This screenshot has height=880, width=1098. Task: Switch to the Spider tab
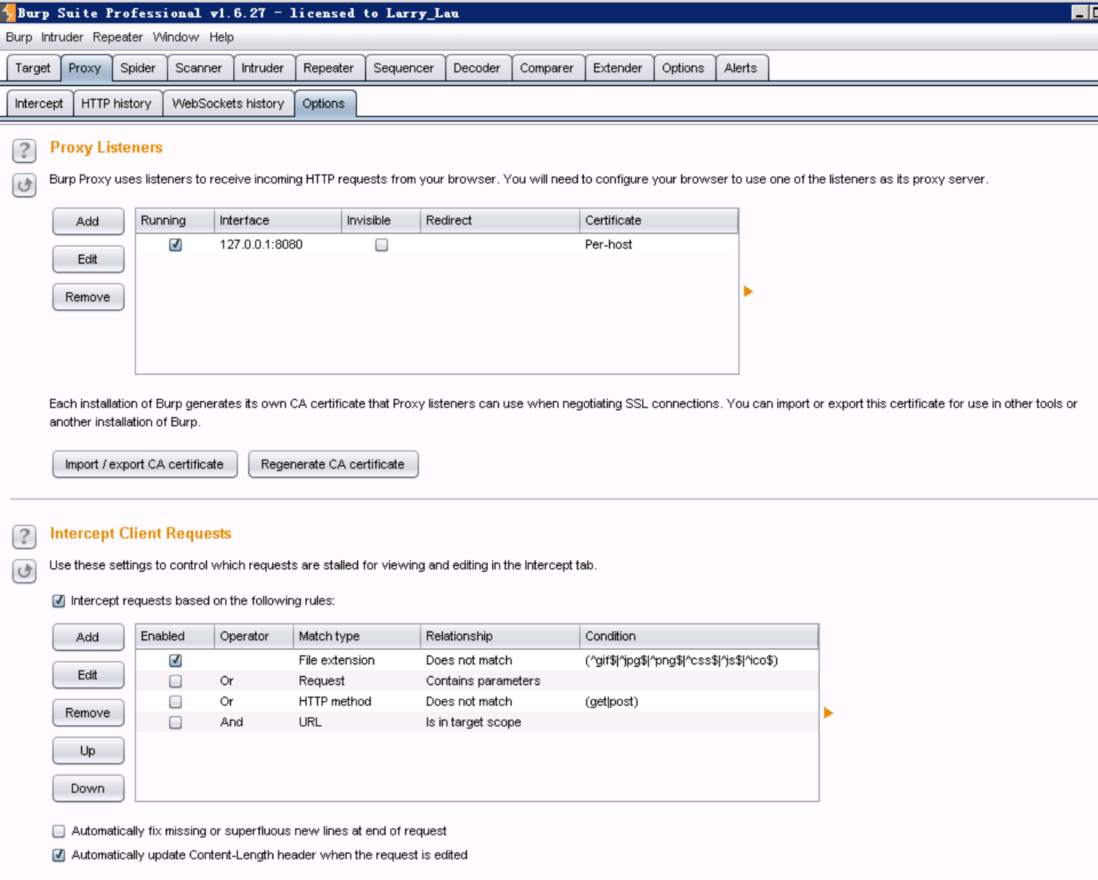[138, 68]
